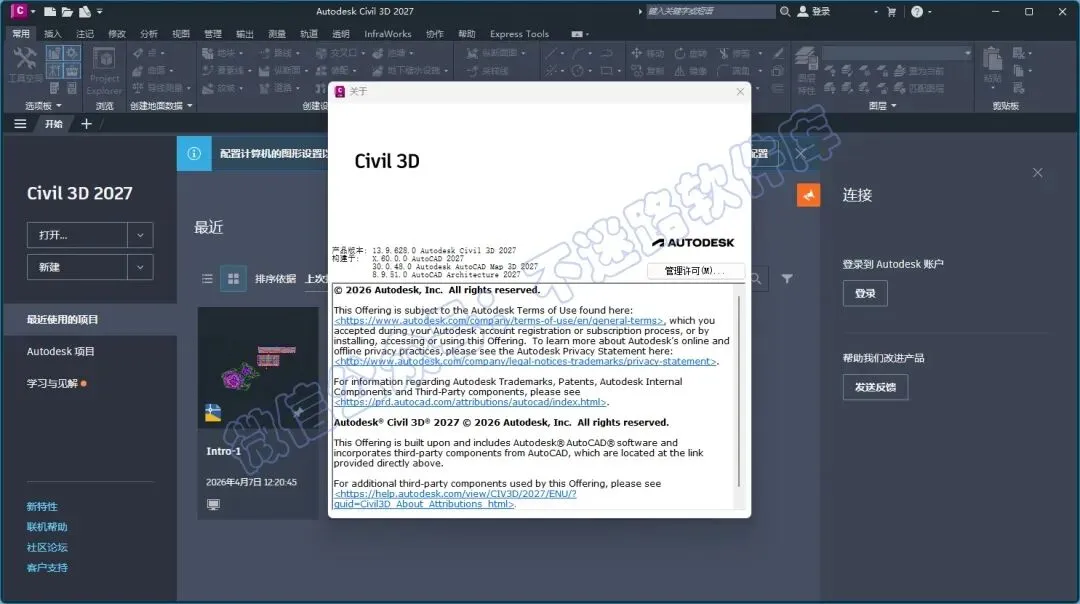Open the prd.autocad.com attributions link
This screenshot has width=1080, height=604.
pos(470,402)
